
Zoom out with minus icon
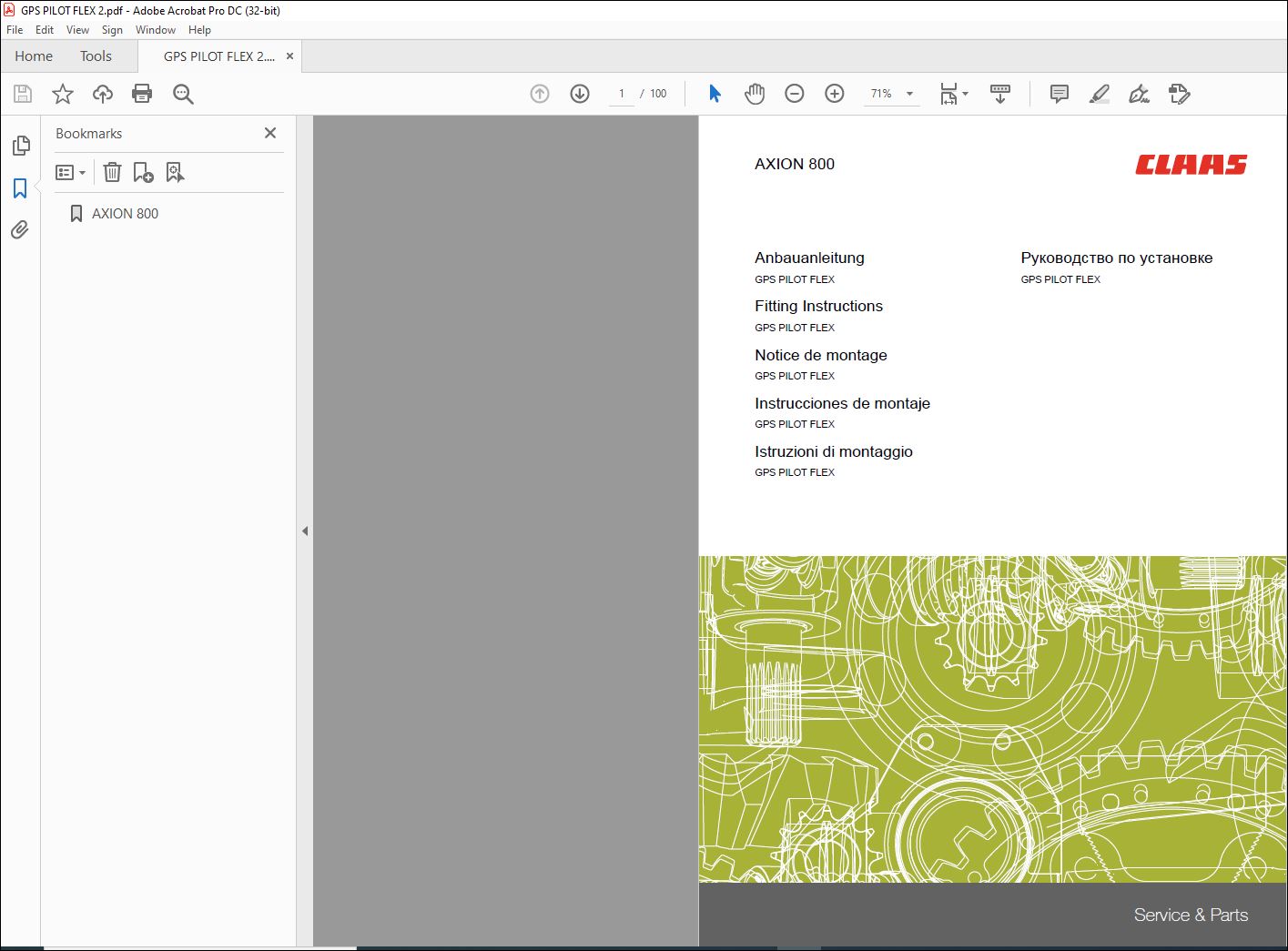click(795, 94)
